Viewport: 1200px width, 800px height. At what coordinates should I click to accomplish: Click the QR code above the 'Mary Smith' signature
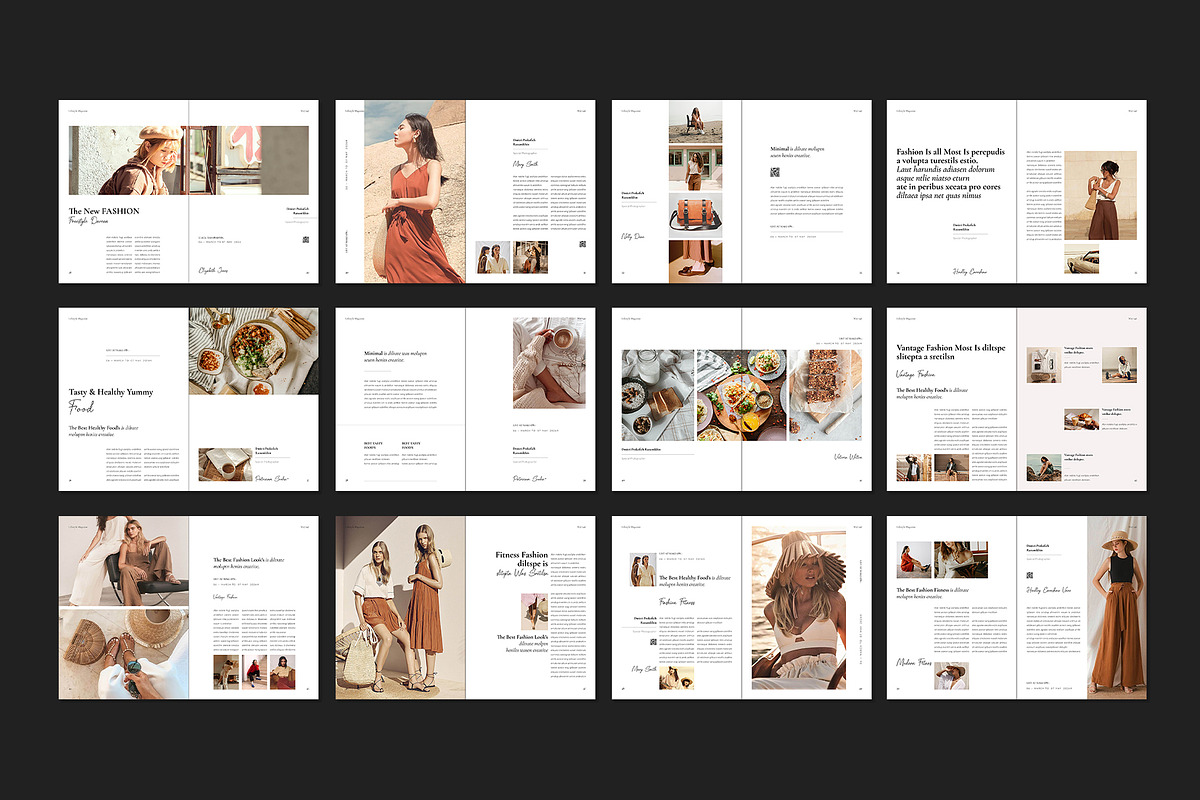tap(651, 640)
